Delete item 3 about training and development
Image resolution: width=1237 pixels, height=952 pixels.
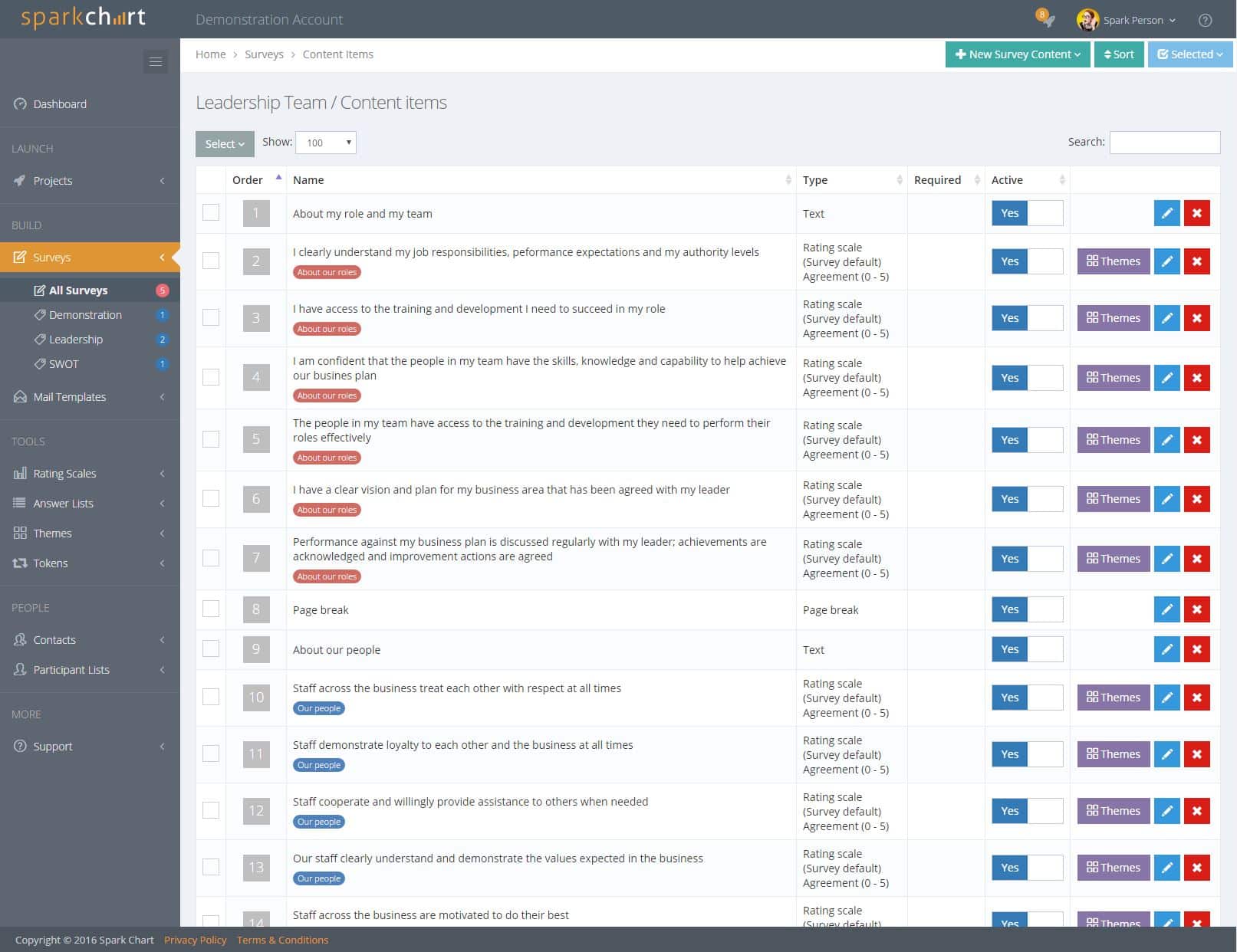coord(1197,318)
